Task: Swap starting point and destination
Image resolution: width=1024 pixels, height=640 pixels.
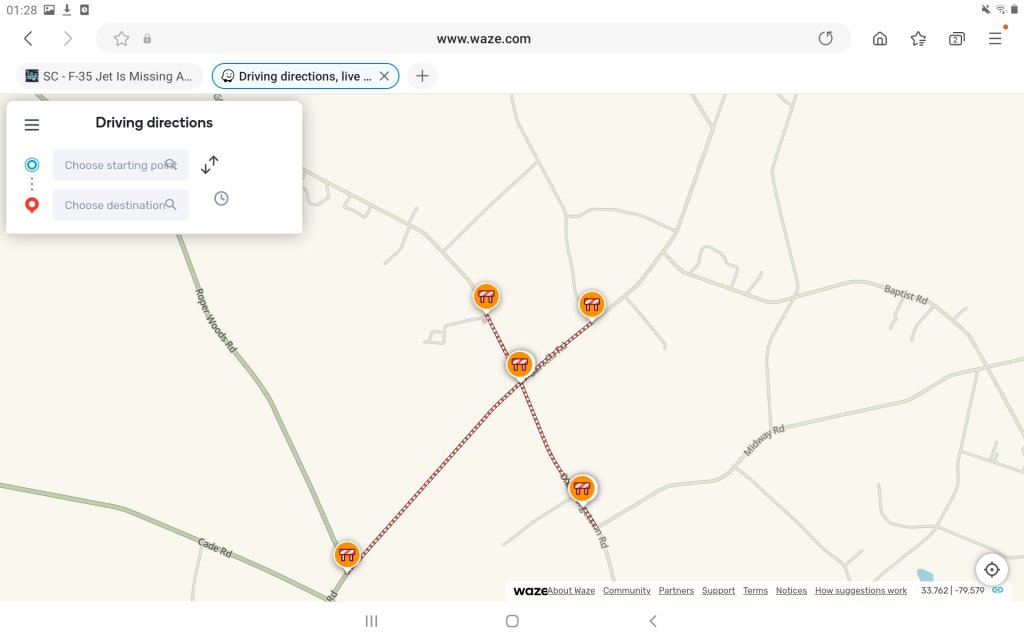Action: (210, 165)
